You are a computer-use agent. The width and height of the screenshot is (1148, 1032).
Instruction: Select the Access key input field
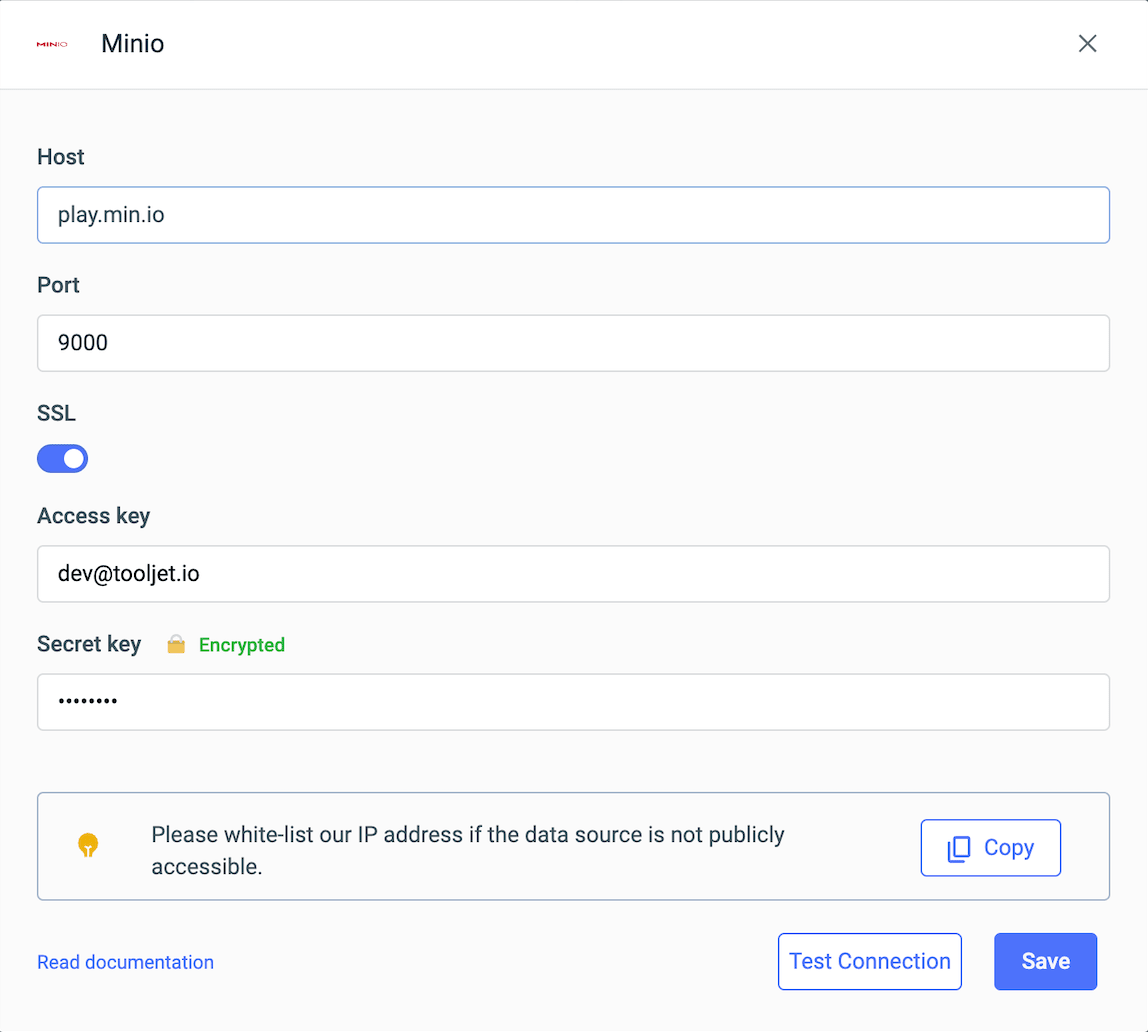[x=573, y=574]
